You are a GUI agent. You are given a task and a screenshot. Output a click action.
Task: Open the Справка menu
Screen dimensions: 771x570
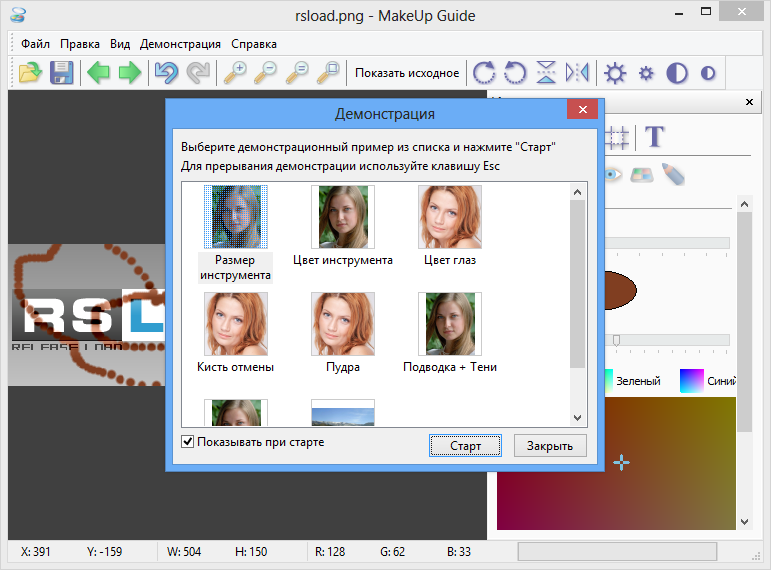(254, 44)
